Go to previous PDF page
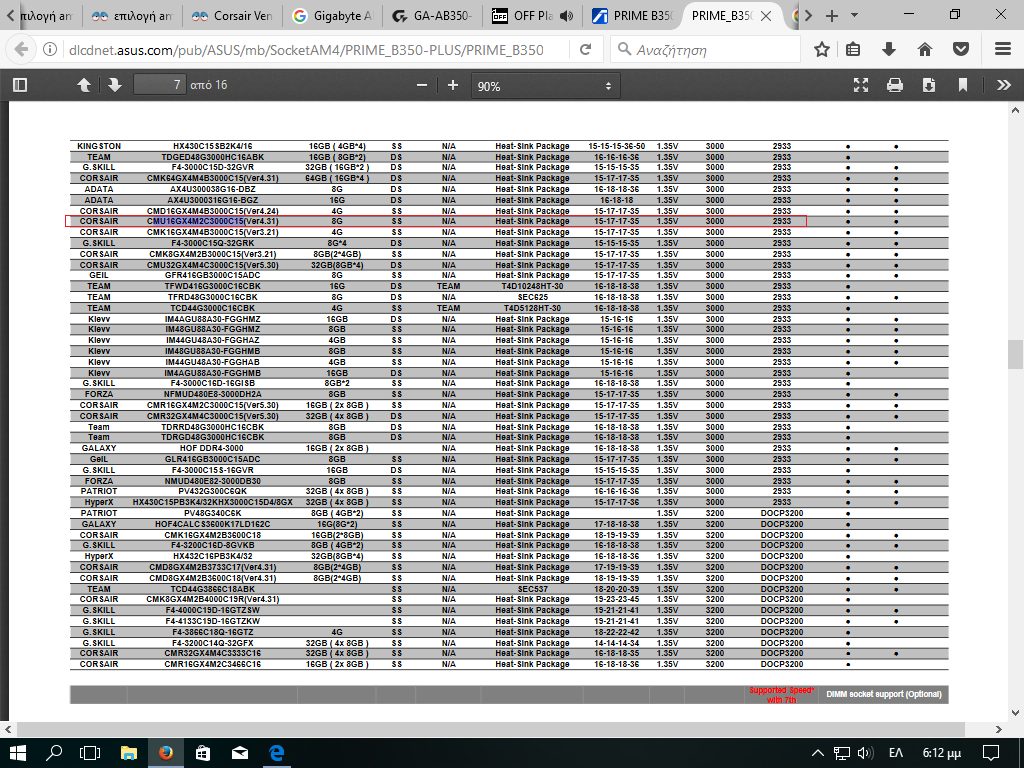 click(84, 86)
